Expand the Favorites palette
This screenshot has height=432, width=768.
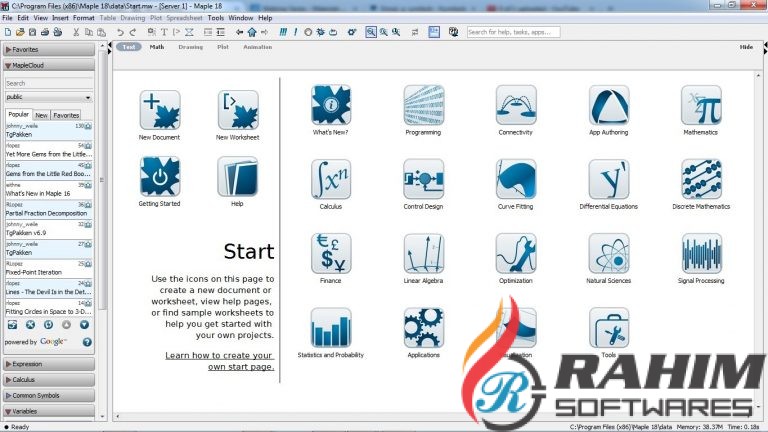[48, 49]
